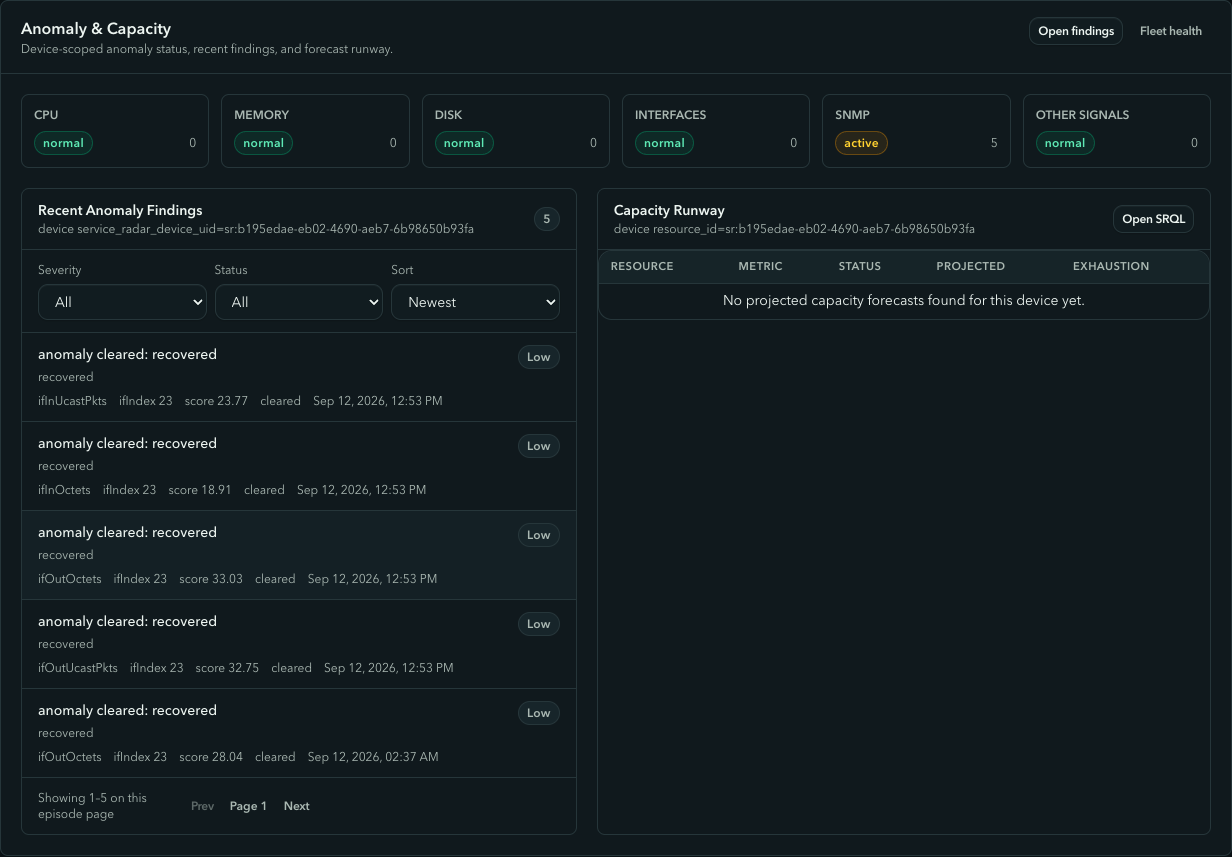1232x857 pixels.
Task: Open the Sort dropdown showing Newest
Action: click(x=475, y=302)
